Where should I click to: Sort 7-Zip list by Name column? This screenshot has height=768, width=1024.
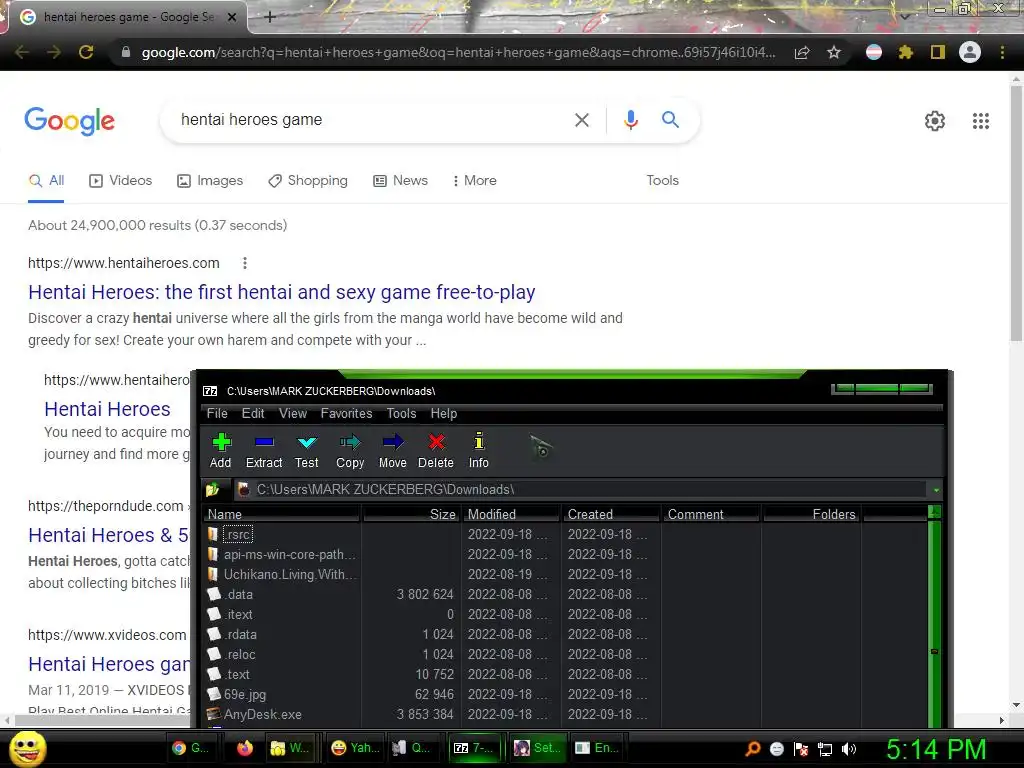pos(281,514)
